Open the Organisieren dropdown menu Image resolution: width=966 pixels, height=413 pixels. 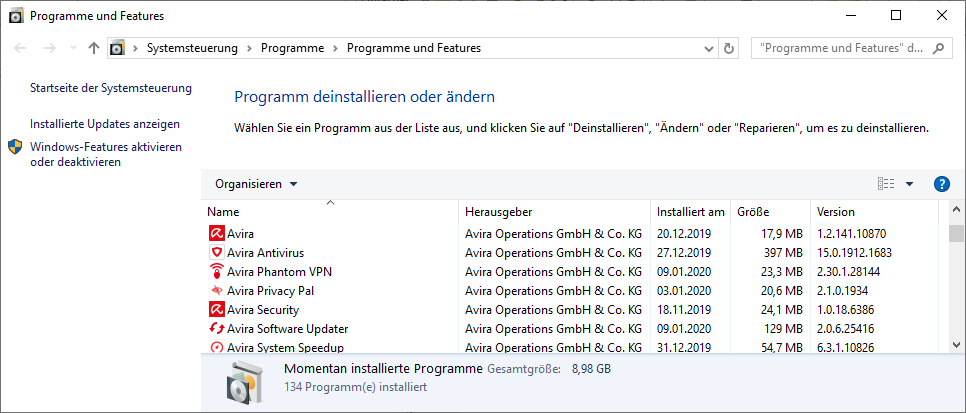[x=256, y=184]
